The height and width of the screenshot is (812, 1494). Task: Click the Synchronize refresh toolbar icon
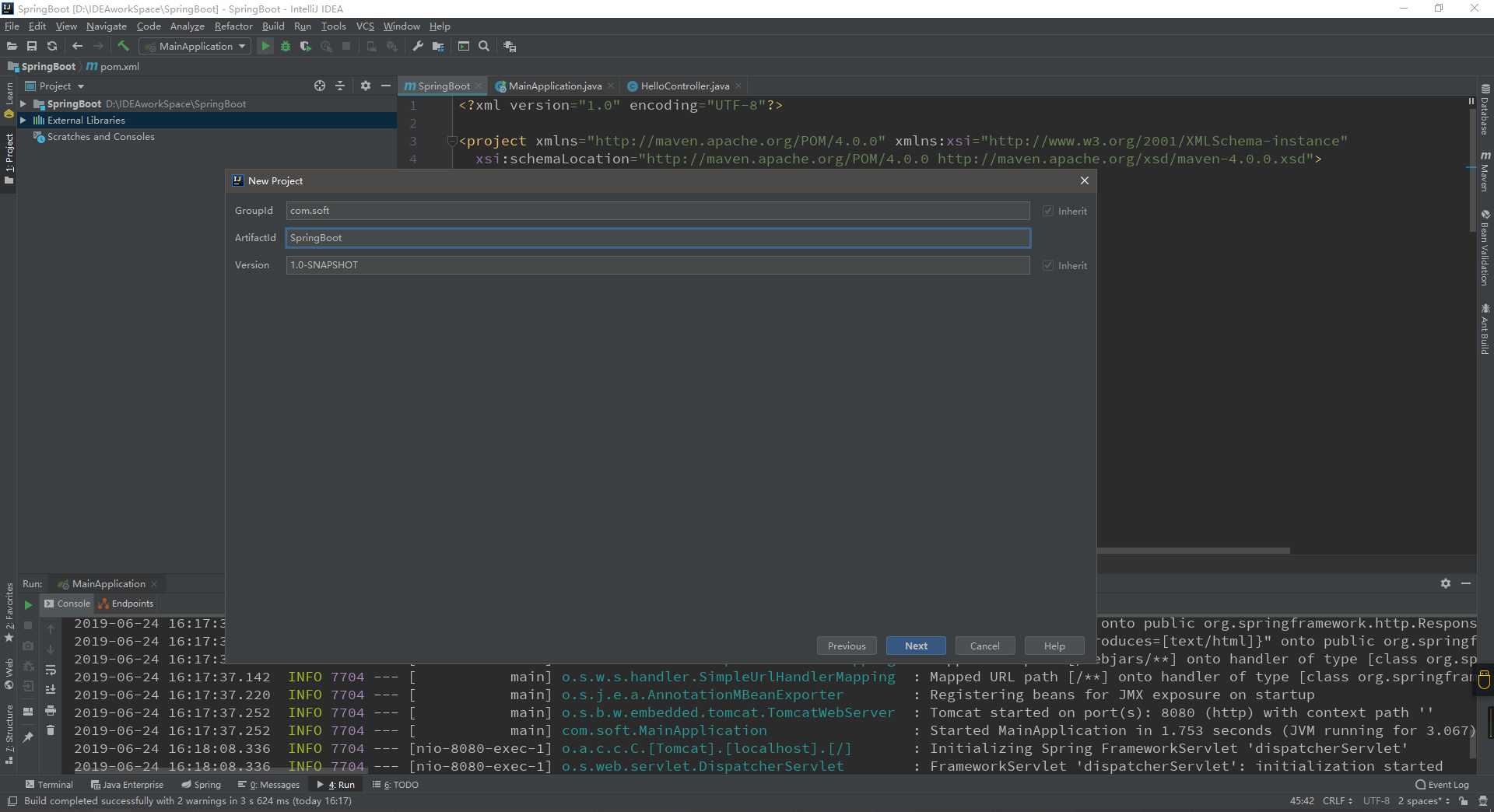52,47
